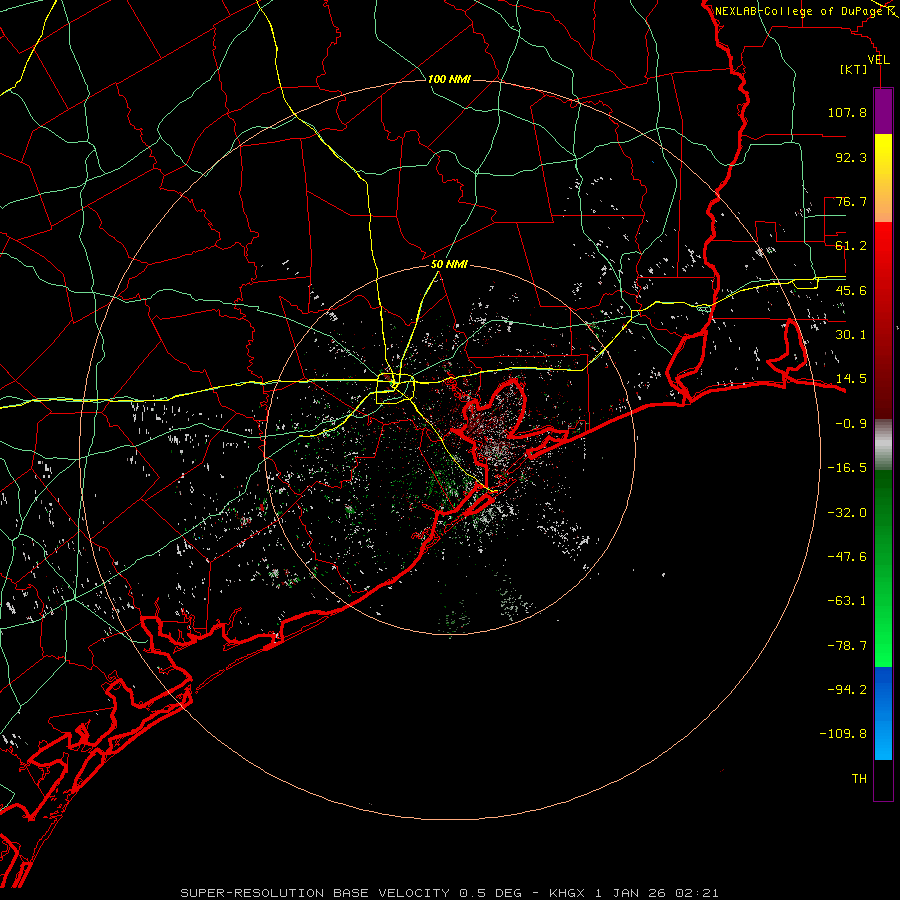The height and width of the screenshot is (900, 900).
Task: Click the purple segment of the color bar
Action: (883, 111)
